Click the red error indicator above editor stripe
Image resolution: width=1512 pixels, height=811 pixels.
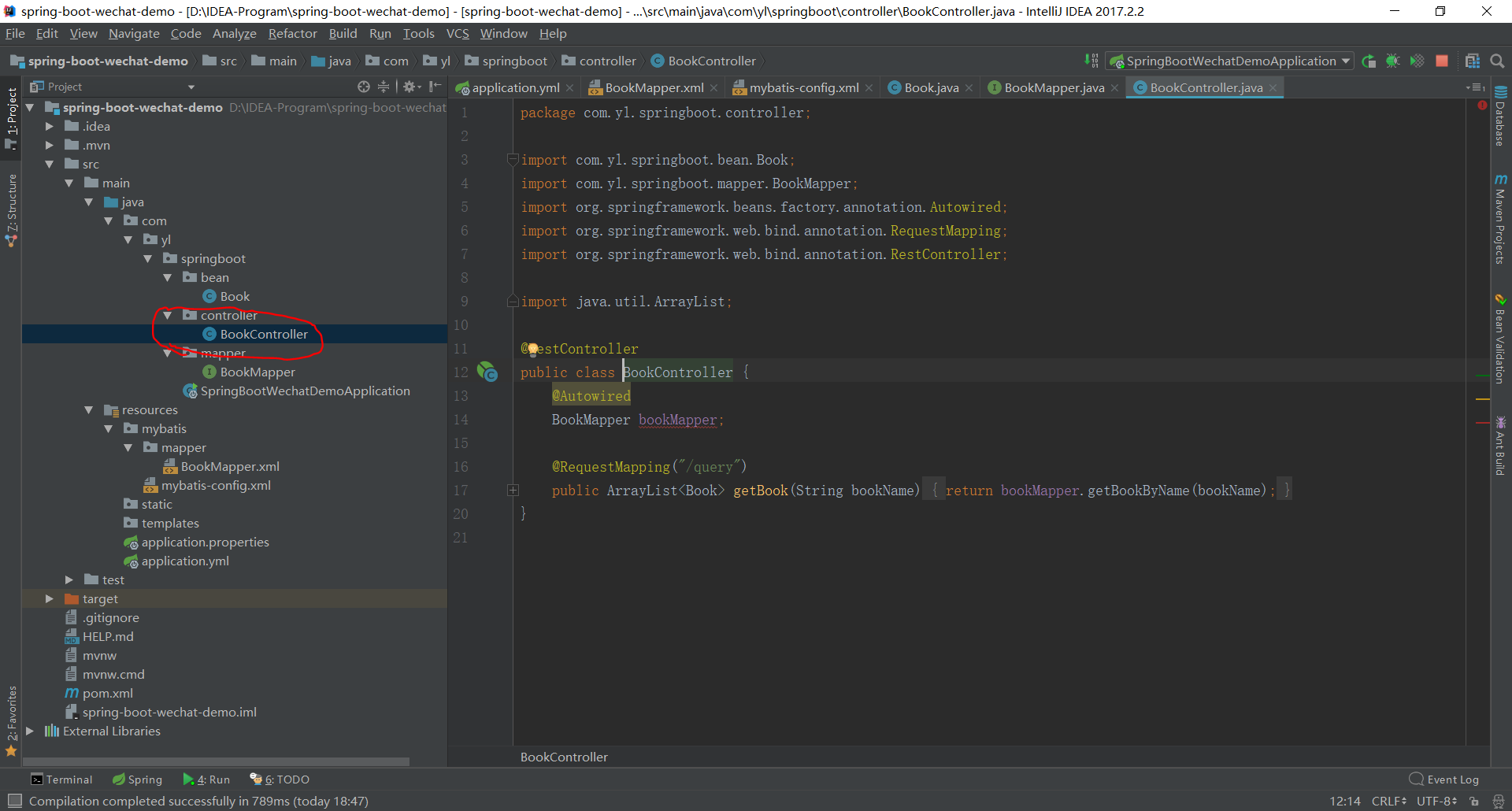pos(1482,105)
